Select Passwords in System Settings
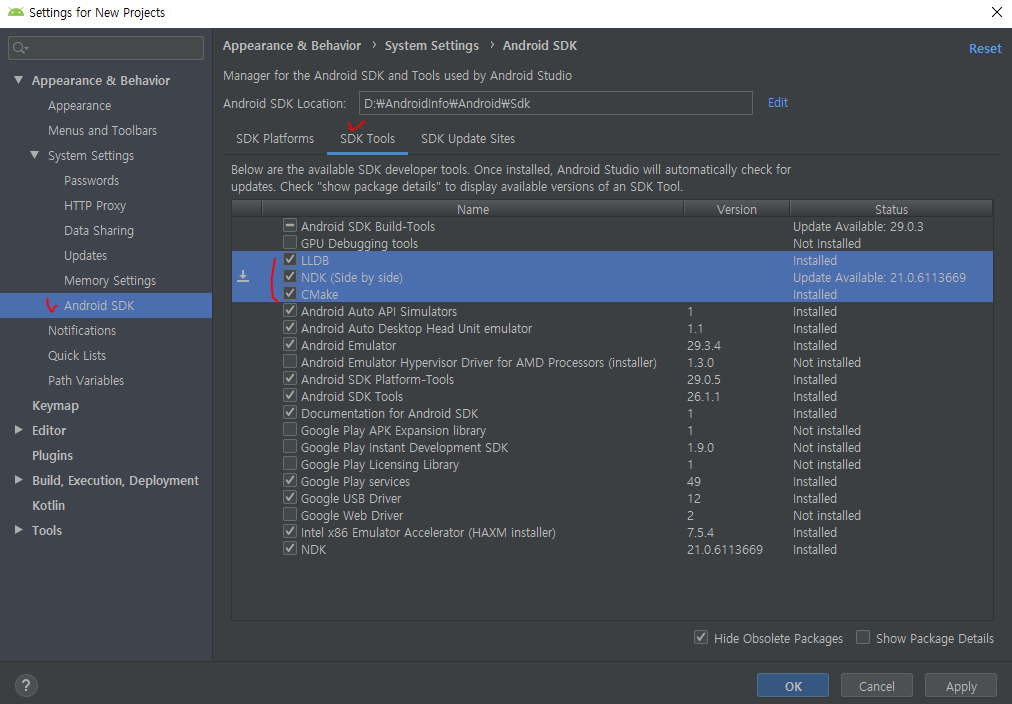This screenshot has width=1012, height=704. pos(92,181)
